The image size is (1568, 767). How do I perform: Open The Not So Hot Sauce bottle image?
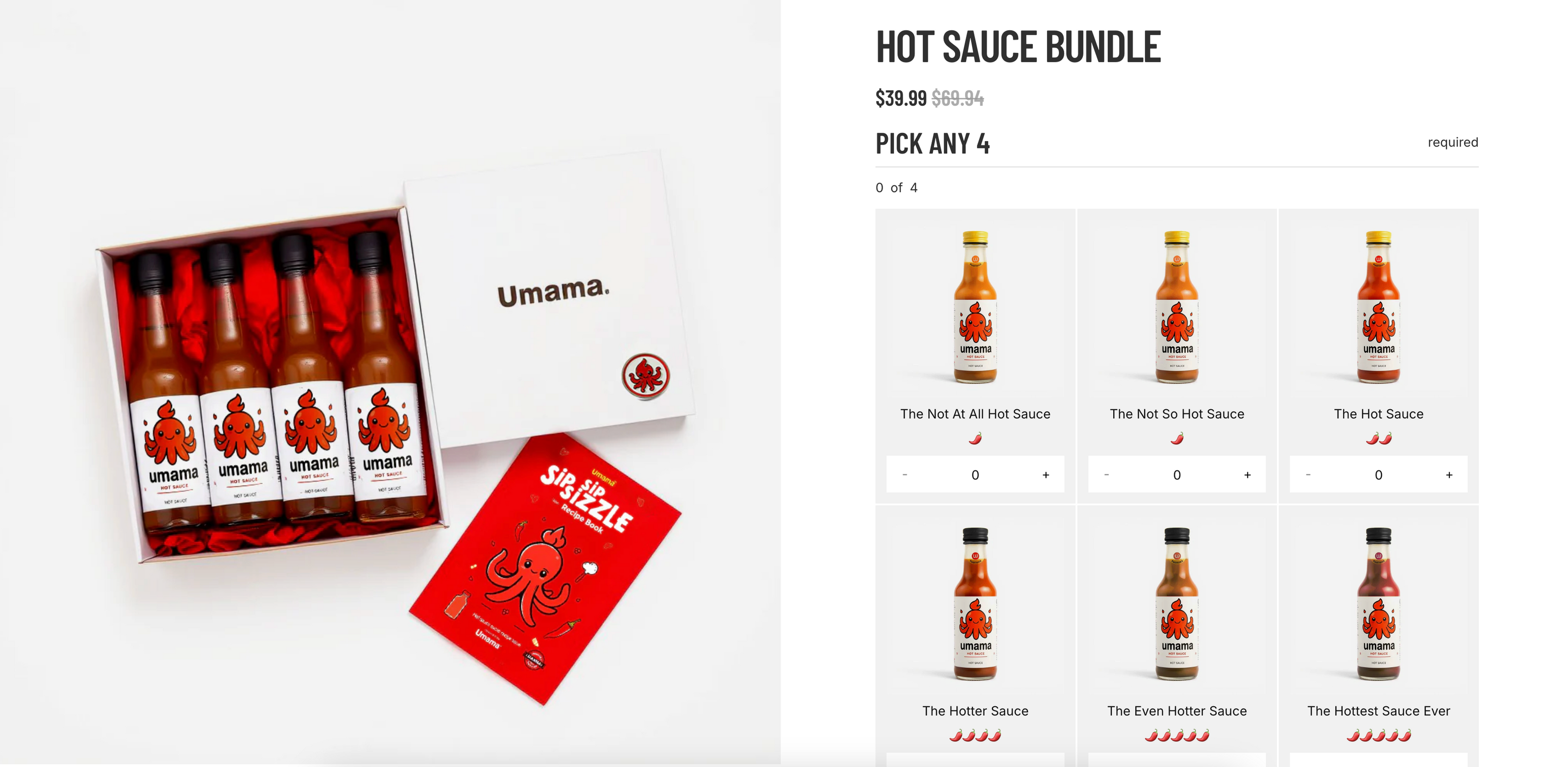click(x=1176, y=307)
